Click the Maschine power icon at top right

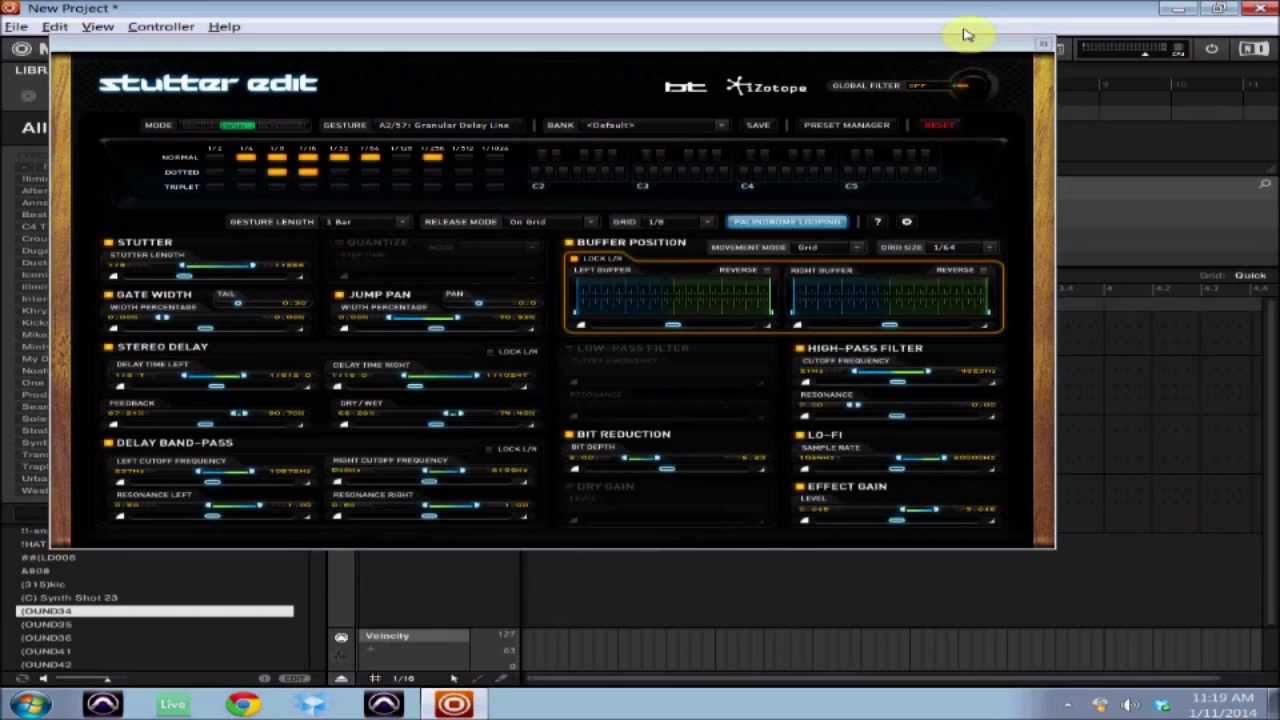point(1212,48)
